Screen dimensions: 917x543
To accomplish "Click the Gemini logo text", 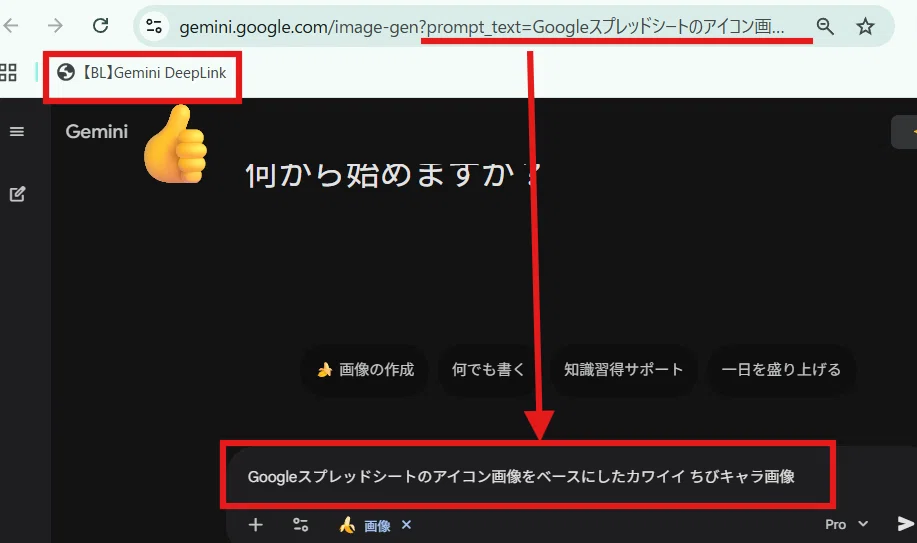I will (x=96, y=132).
